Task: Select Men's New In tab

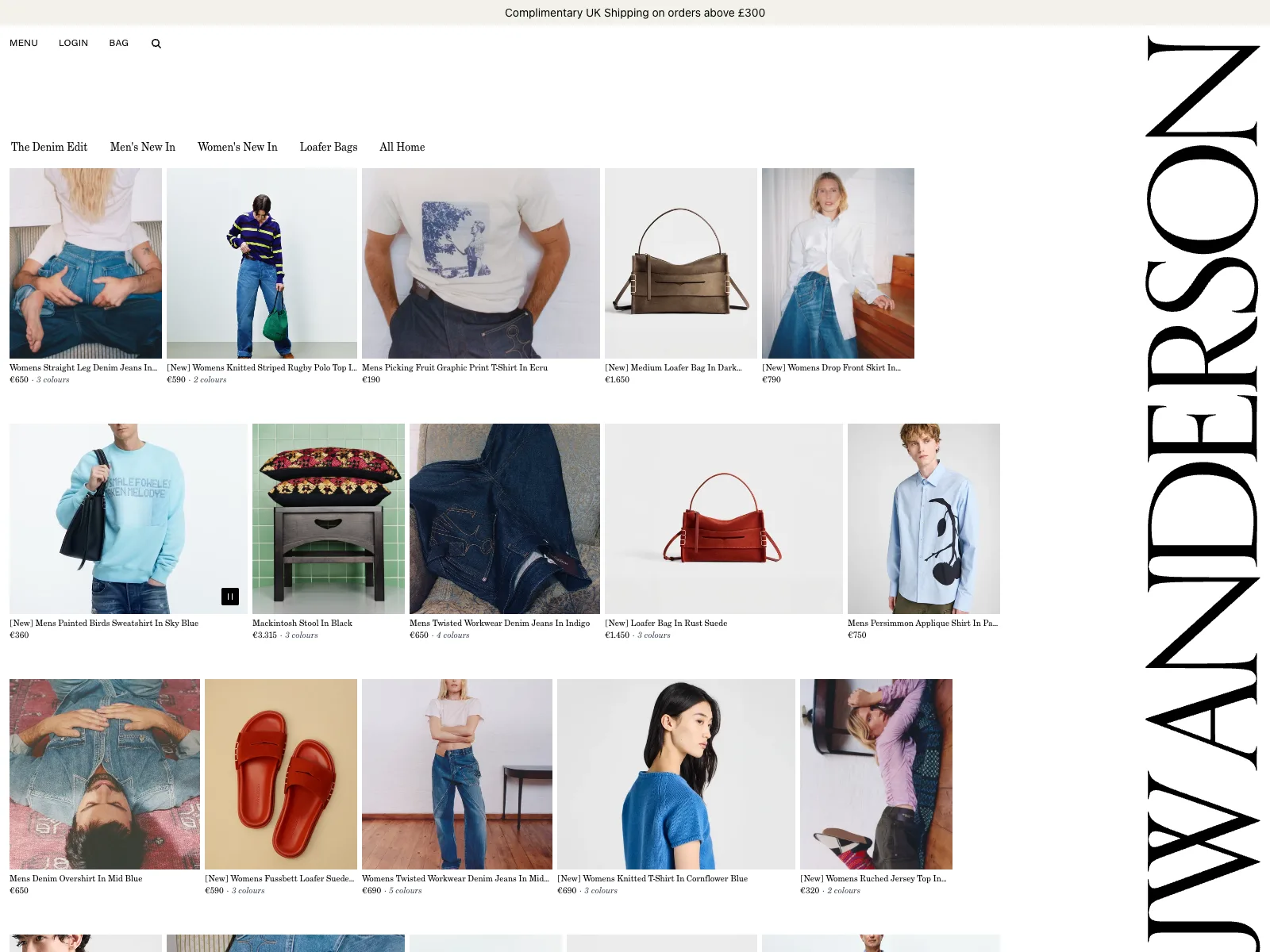Action: tap(143, 147)
